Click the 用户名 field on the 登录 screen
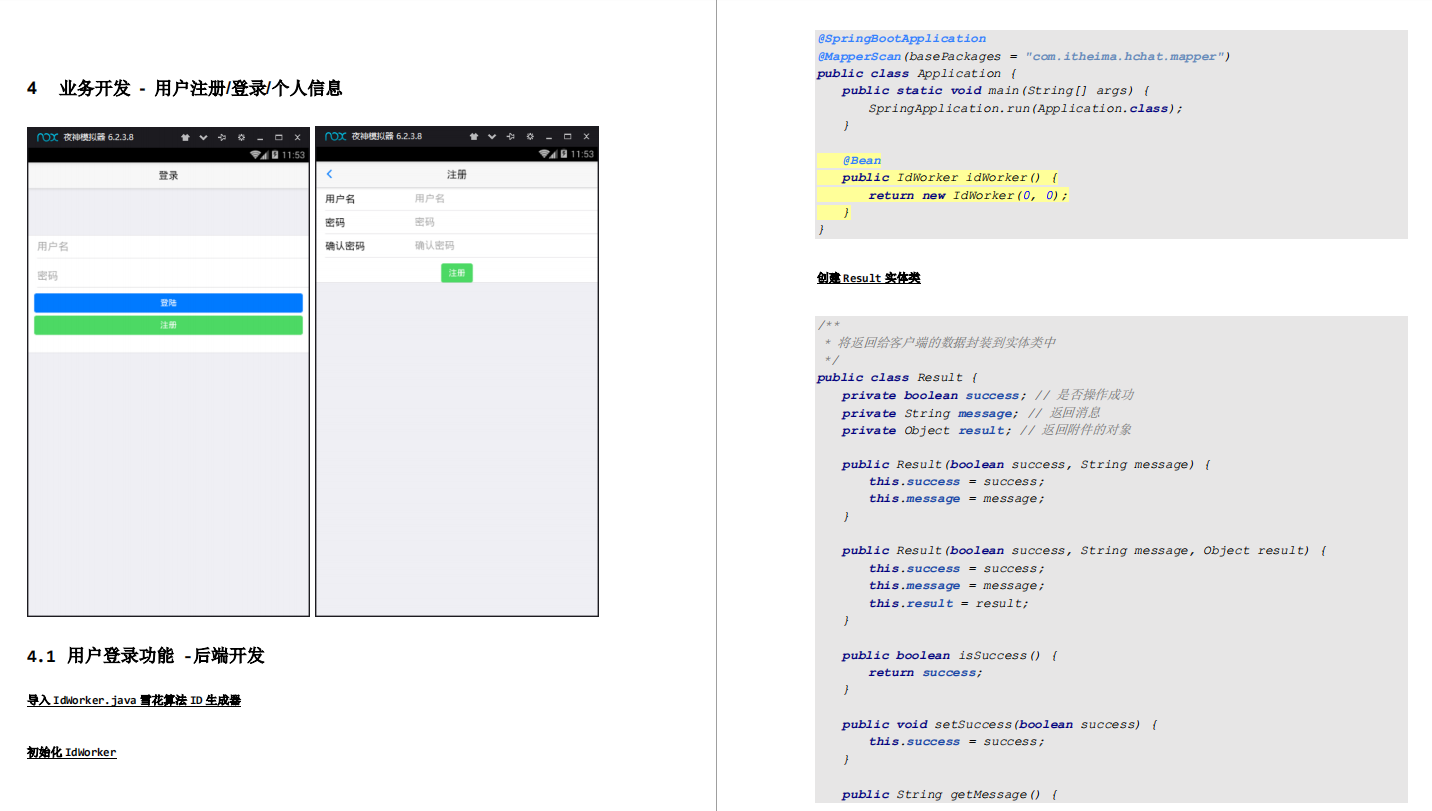The height and width of the screenshot is (811, 1432). (x=169, y=246)
